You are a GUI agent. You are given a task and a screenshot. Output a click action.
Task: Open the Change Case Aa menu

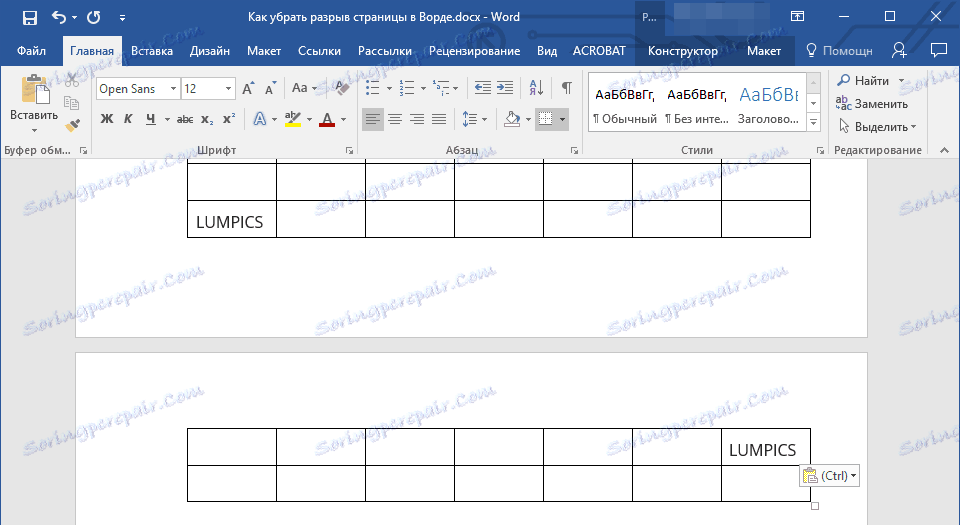click(x=304, y=88)
